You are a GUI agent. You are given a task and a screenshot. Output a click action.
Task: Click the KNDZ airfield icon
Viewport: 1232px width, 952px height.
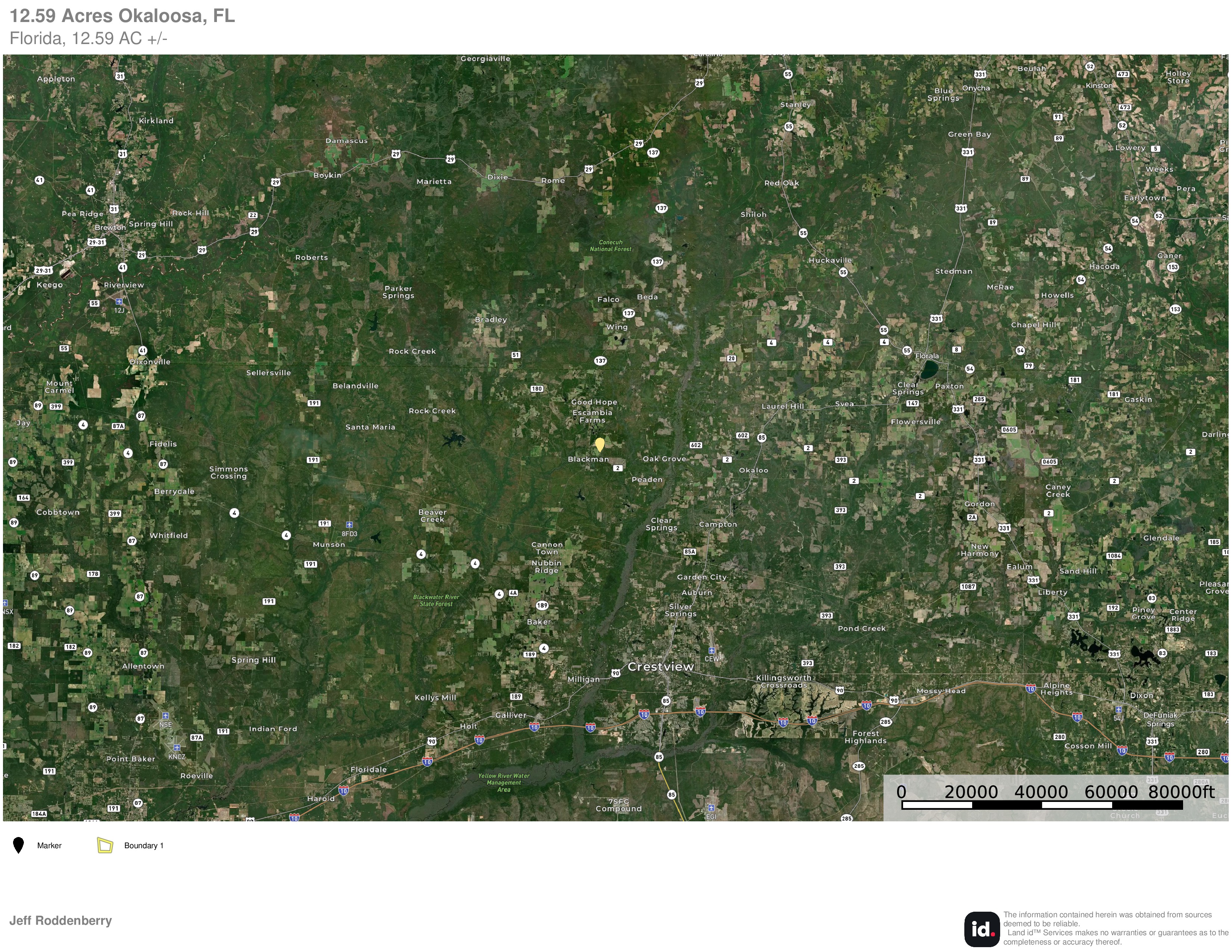tap(177, 747)
